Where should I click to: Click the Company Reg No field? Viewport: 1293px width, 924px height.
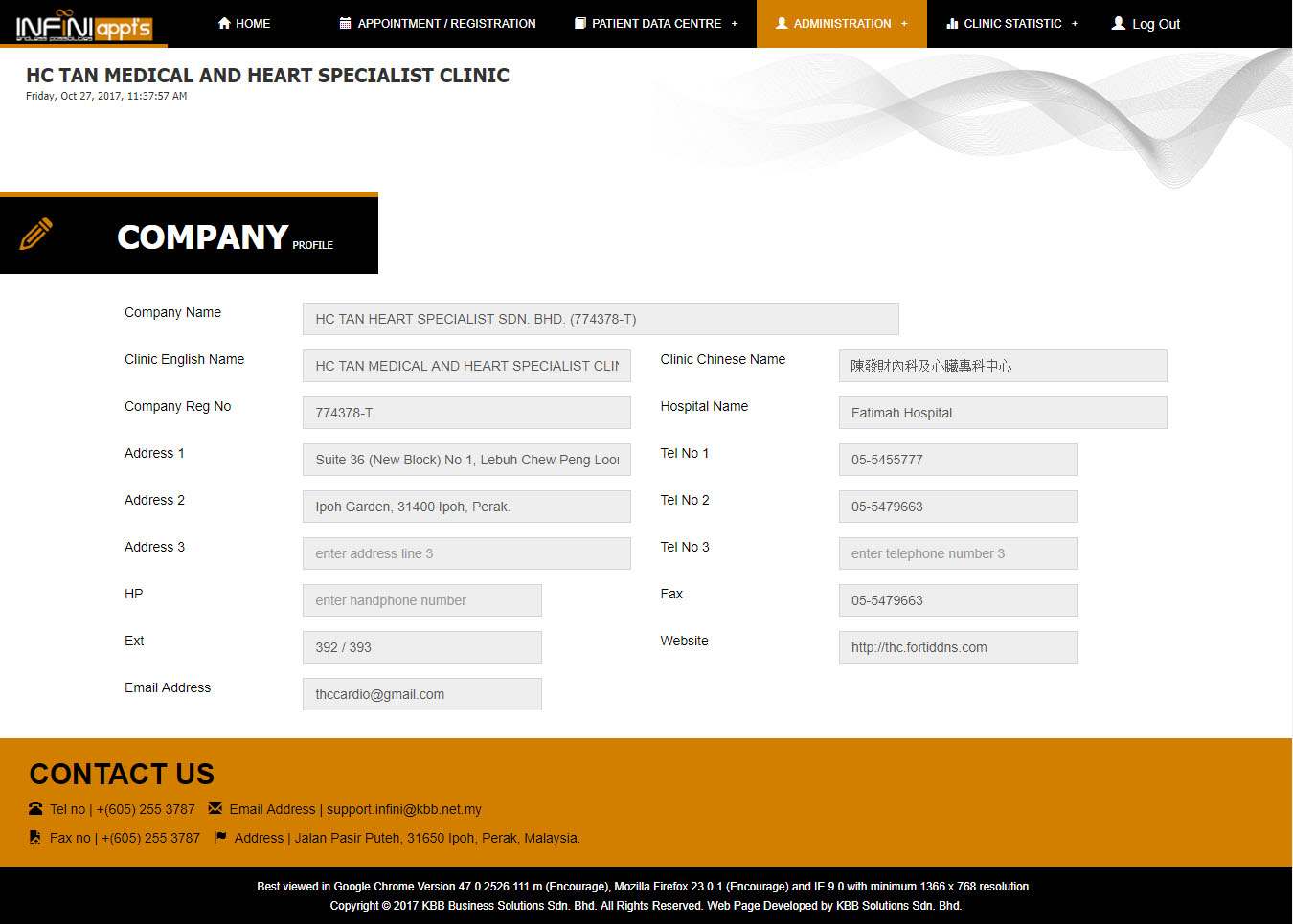click(466, 413)
